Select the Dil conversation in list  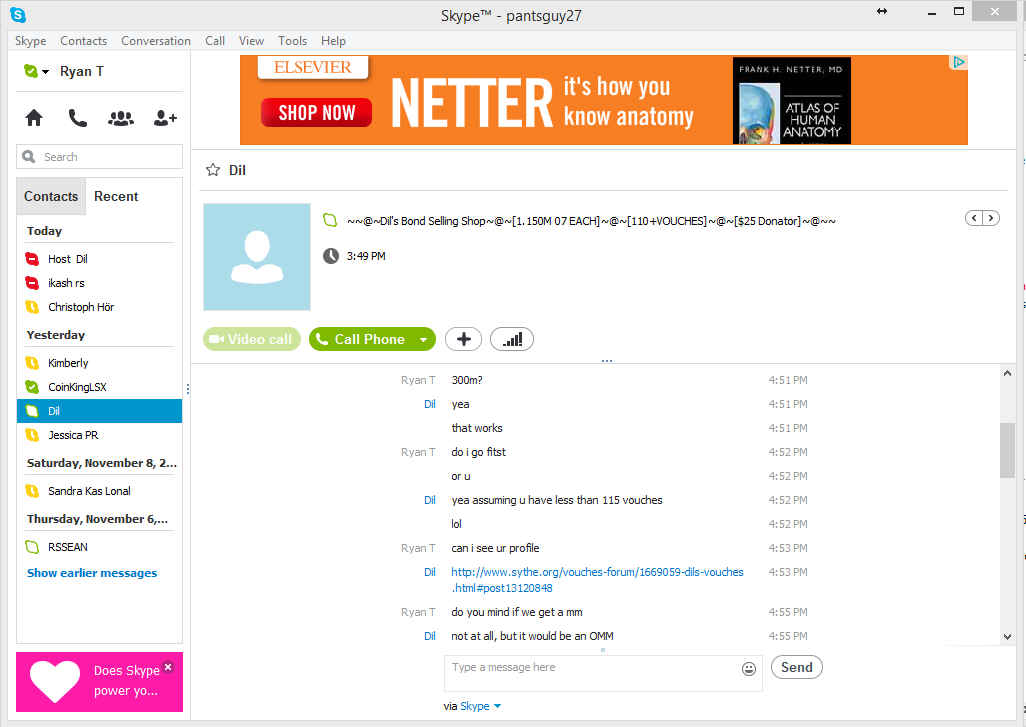99,411
